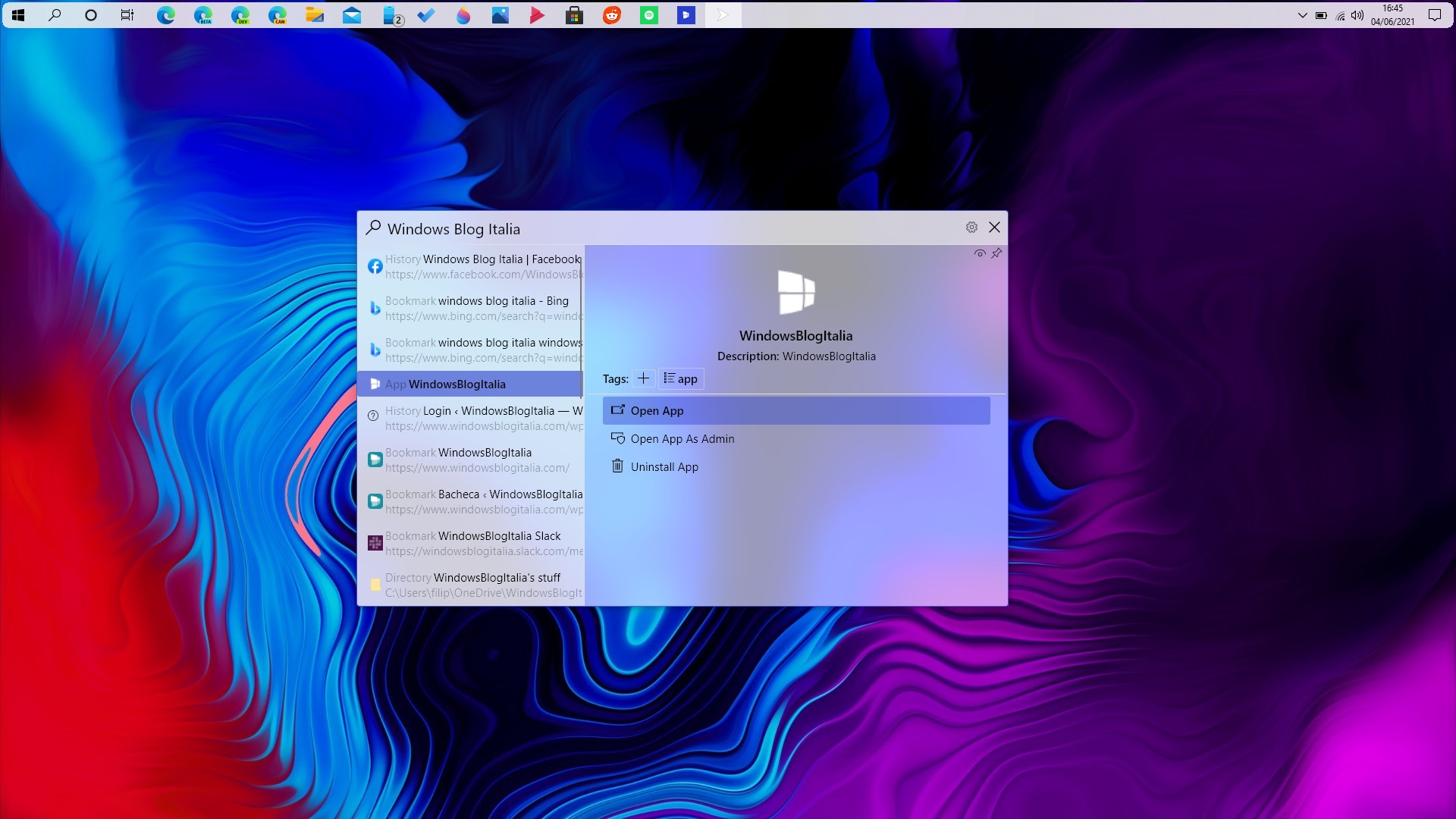Open the volume speaker control
1456x819 pixels.
point(1357,14)
